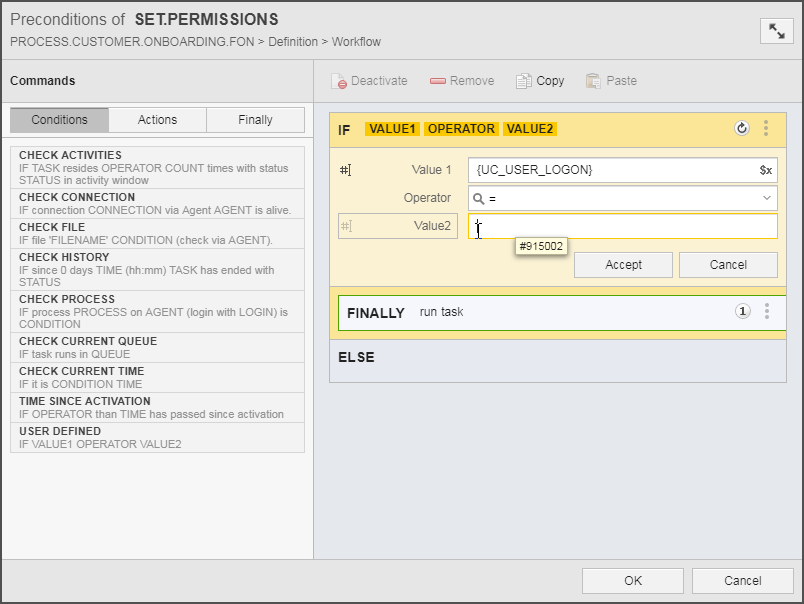This screenshot has height=604, width=804.
Task: Switch to the Finally tab
Action: coord(255,119)
